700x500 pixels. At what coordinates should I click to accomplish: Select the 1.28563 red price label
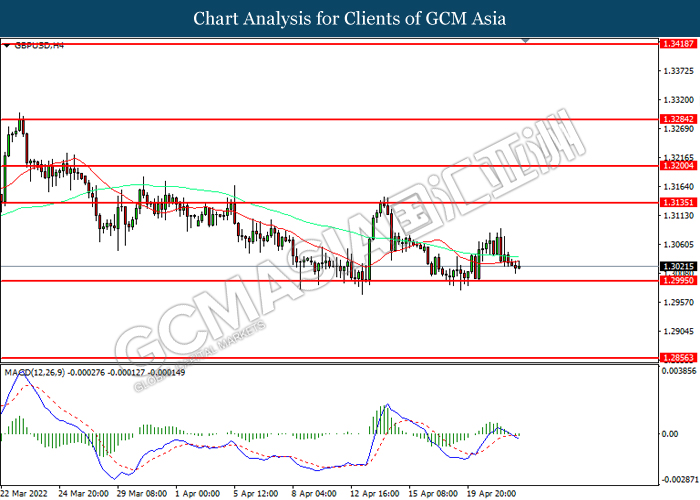click(x=678, y=358)
